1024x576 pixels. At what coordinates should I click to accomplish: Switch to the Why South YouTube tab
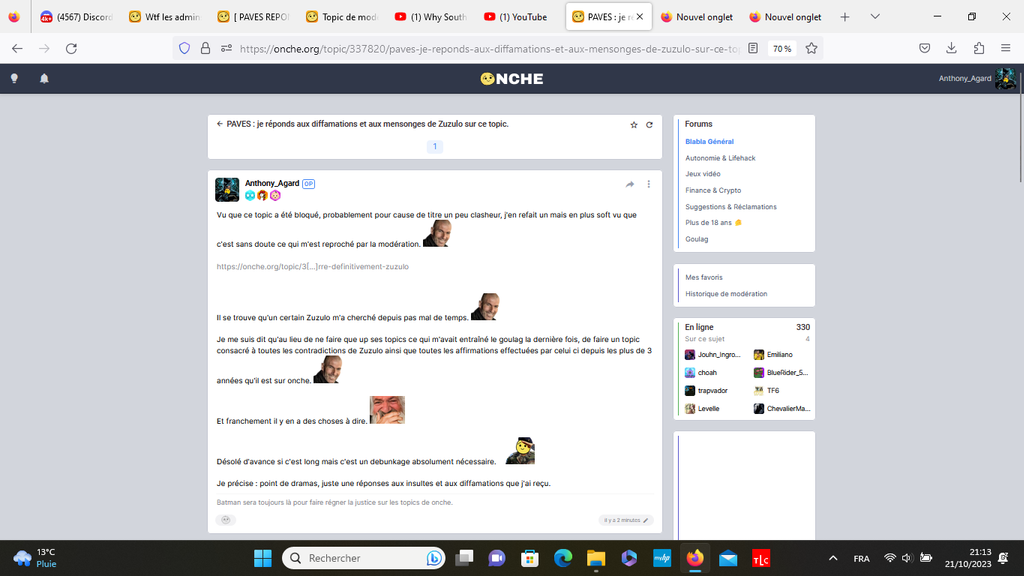[430, 17]
